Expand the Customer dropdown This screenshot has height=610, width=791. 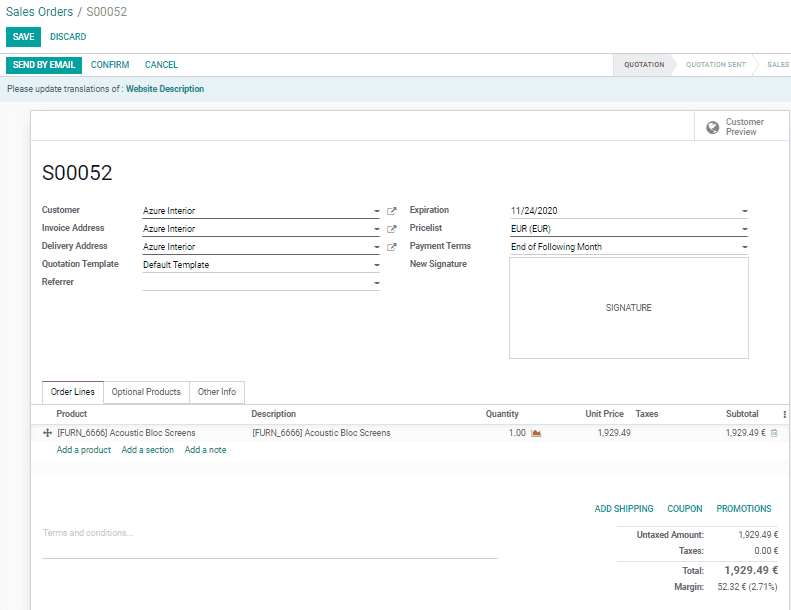tap(376, 211)
